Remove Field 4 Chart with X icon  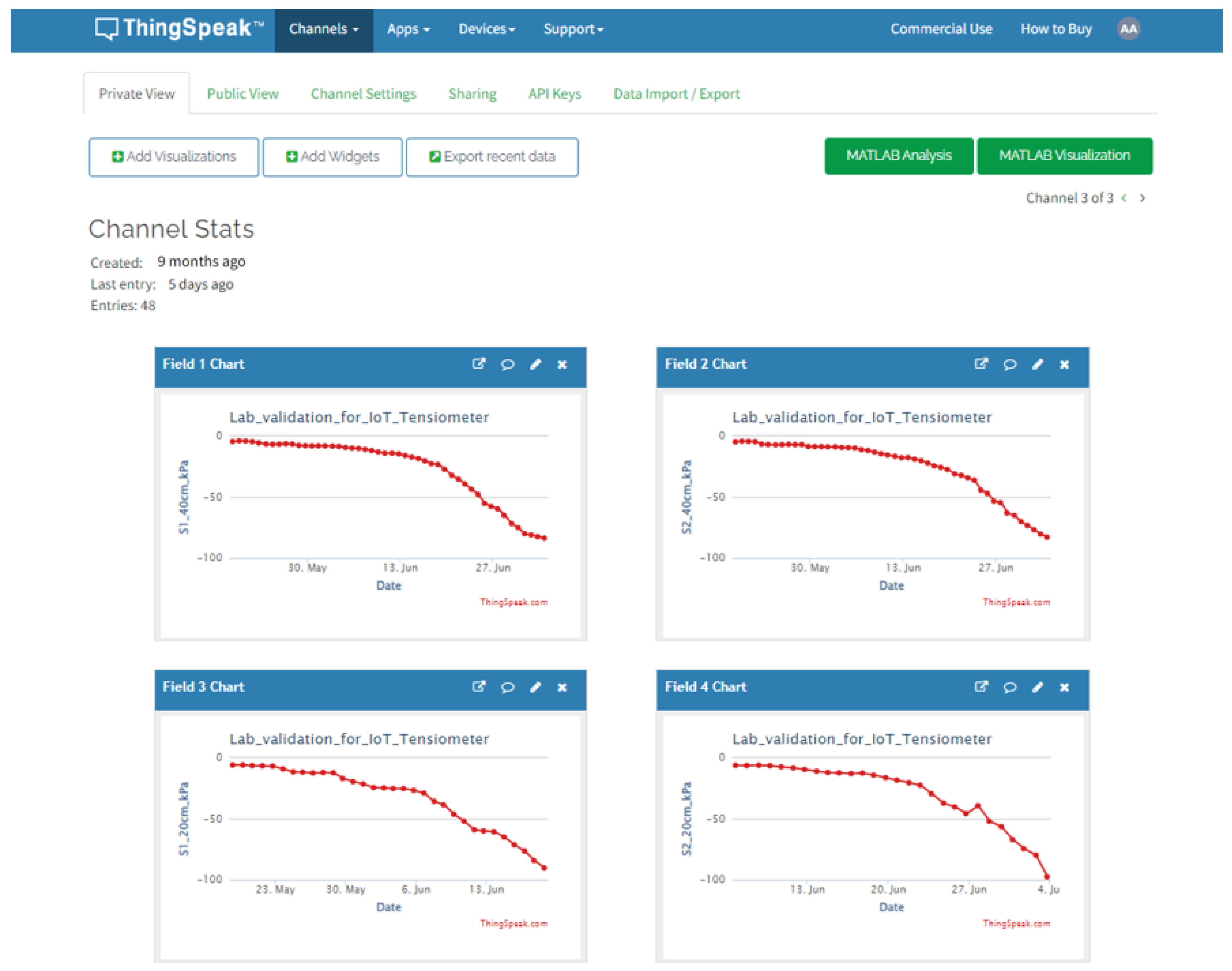click(x=1064, y=687)
